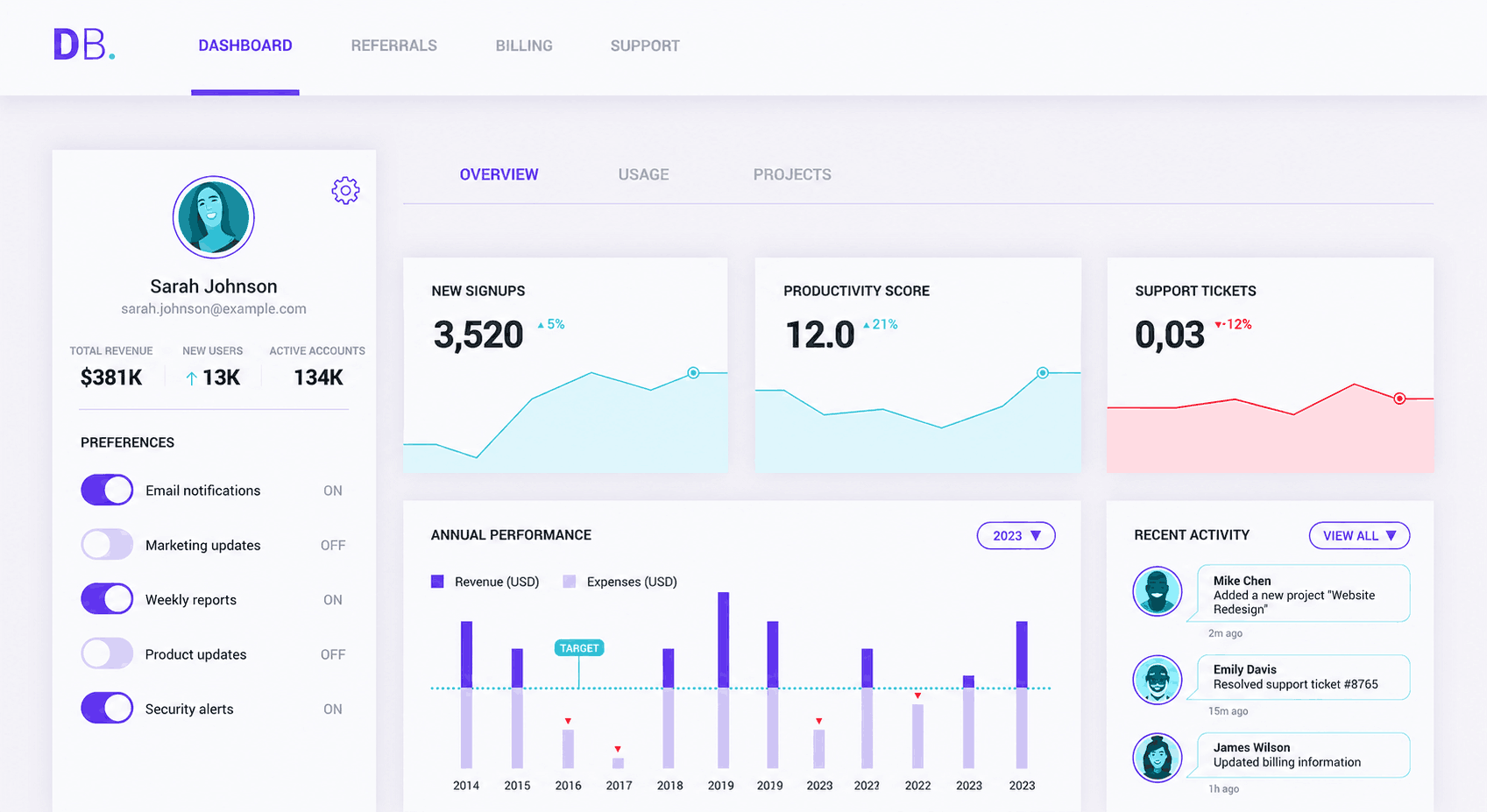Image resolution: width=1487 pixels, height=812 pixels.
Task: Click the $381K total revenue value
Action: [111, 378]
